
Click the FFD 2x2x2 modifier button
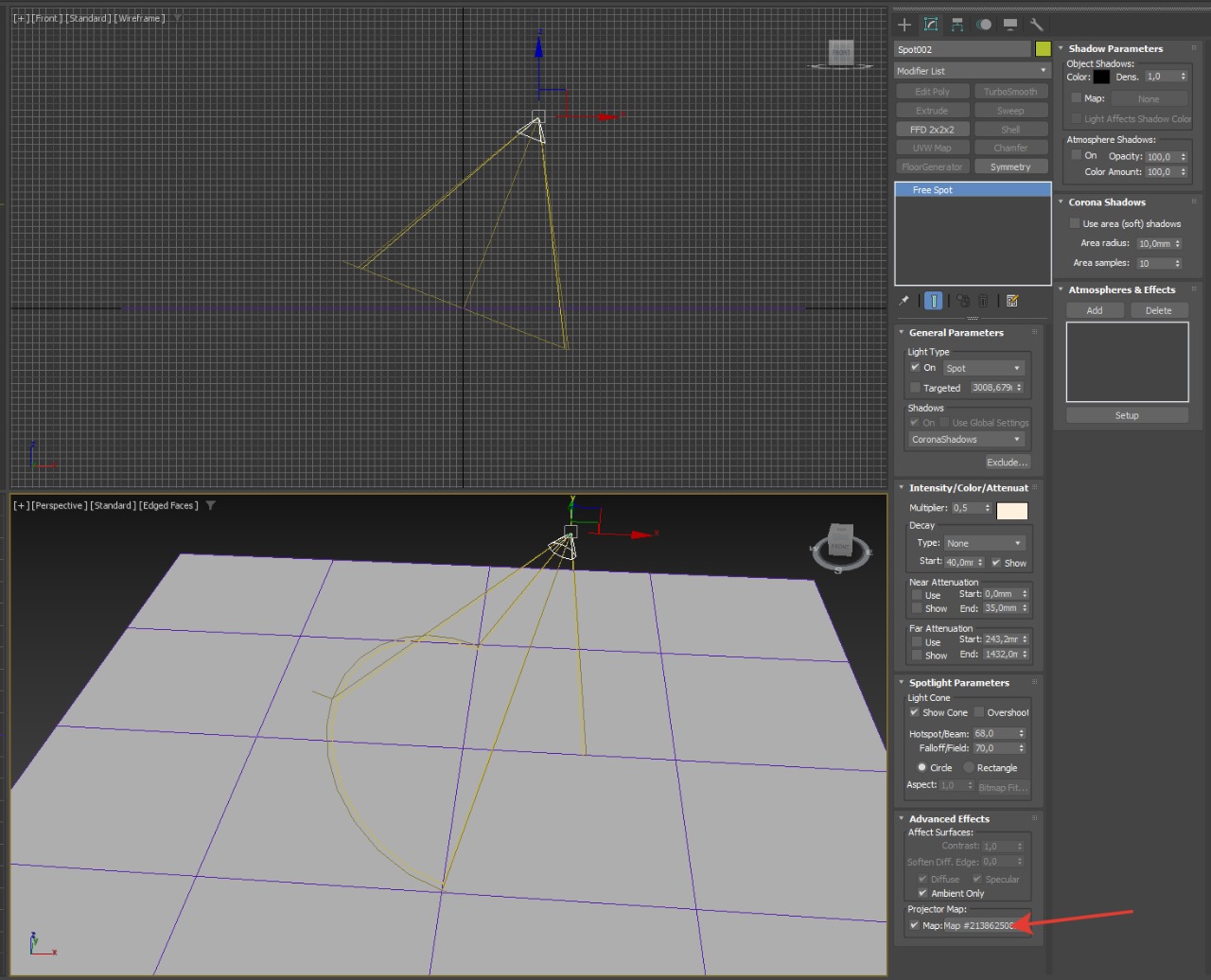[x=932, y=130]
